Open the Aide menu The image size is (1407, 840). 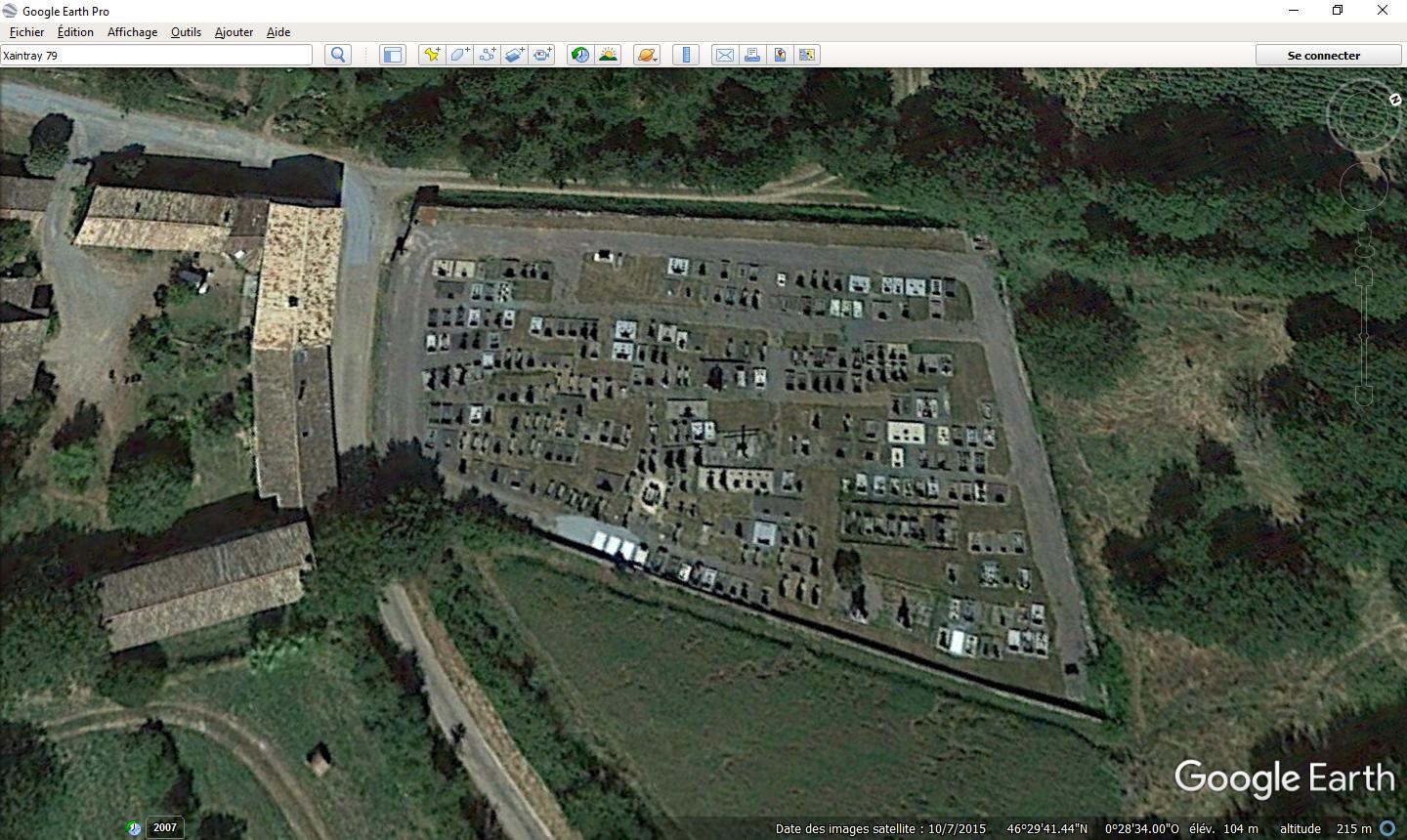278,32
